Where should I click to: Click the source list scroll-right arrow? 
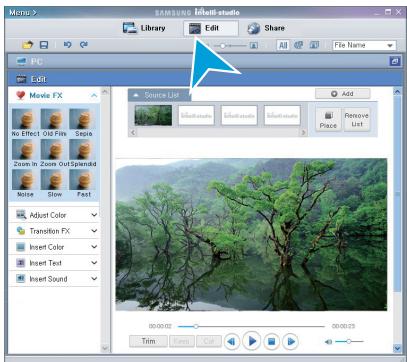tap(303, 132)
